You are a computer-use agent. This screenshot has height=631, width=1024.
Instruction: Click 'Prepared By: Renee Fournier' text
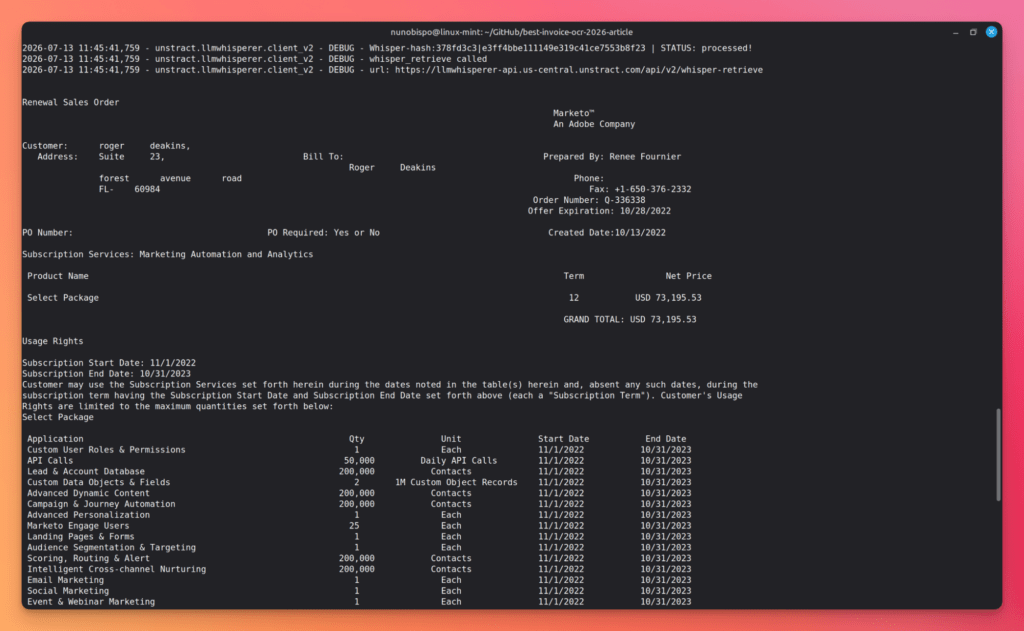click(x=612, y=157)
